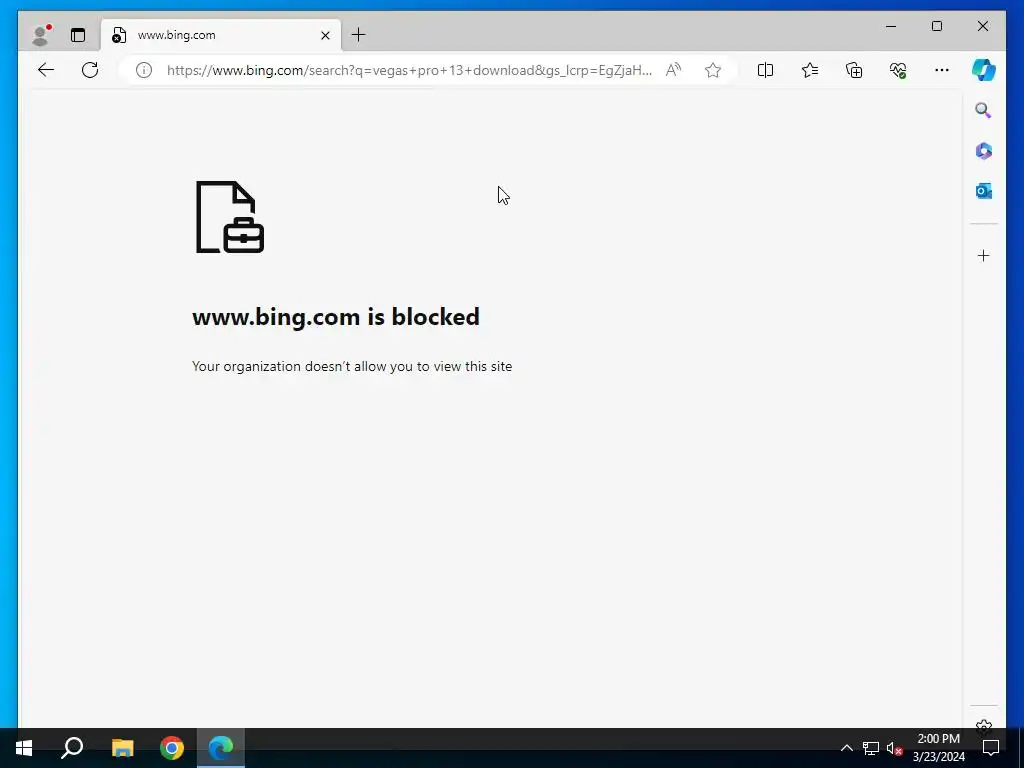Open network status tray icon
The image size is (1024, 768).
click(871, 748)
